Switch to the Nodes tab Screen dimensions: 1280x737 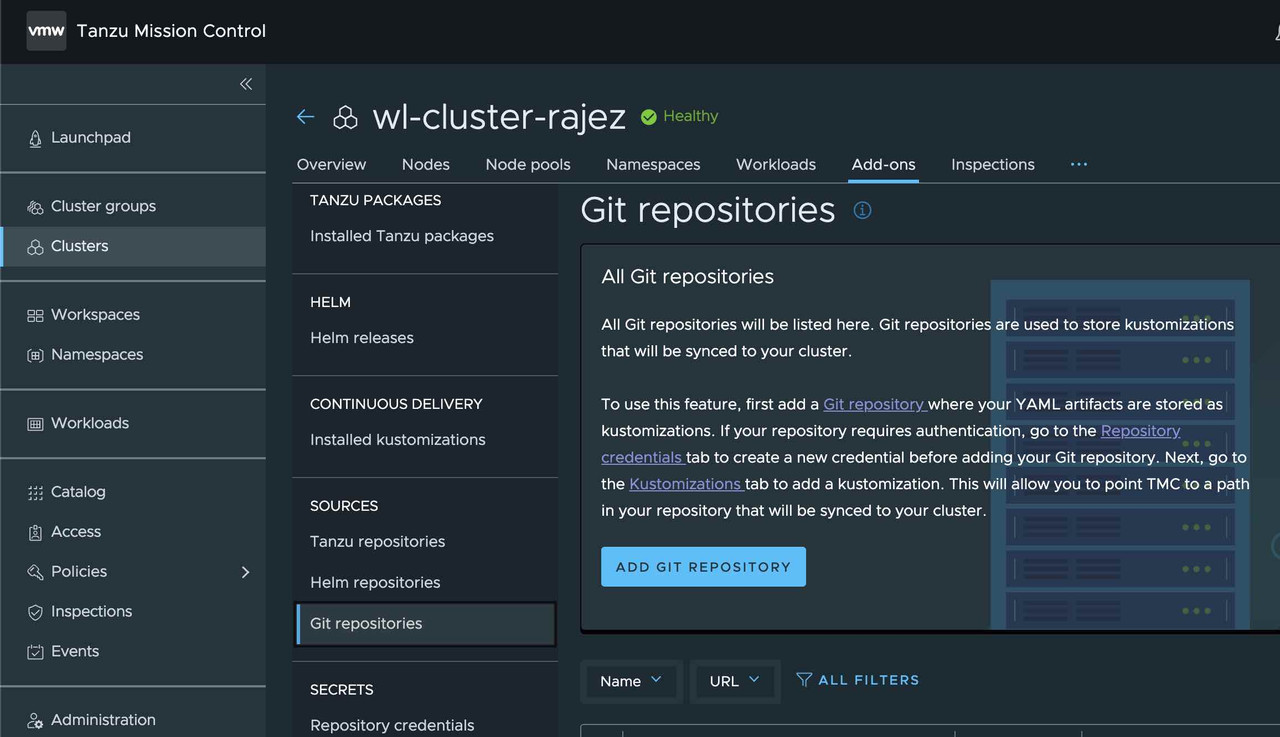point(426,165)
